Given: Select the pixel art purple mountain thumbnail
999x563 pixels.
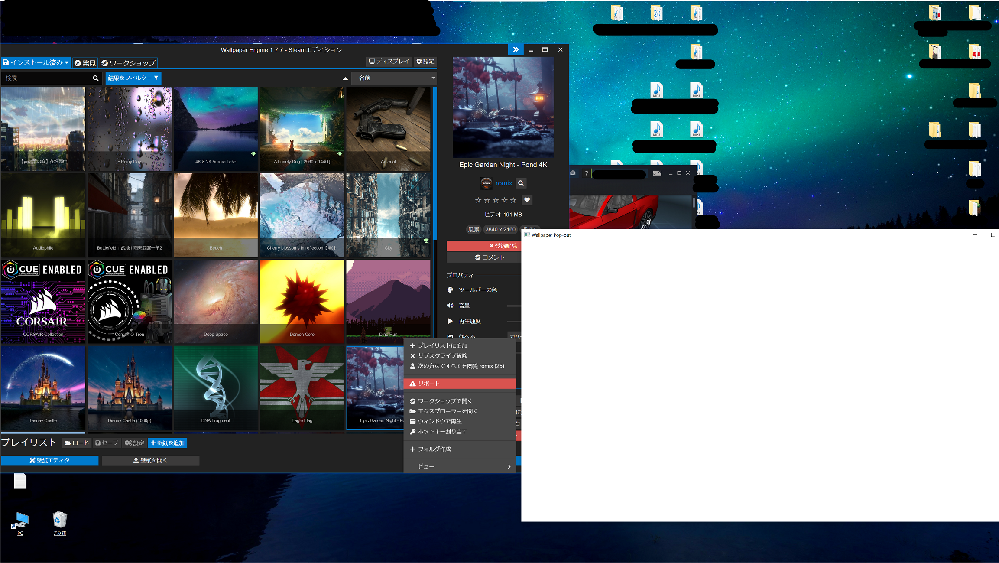Looking at the screenshot, I should click(x=388, y=301).
